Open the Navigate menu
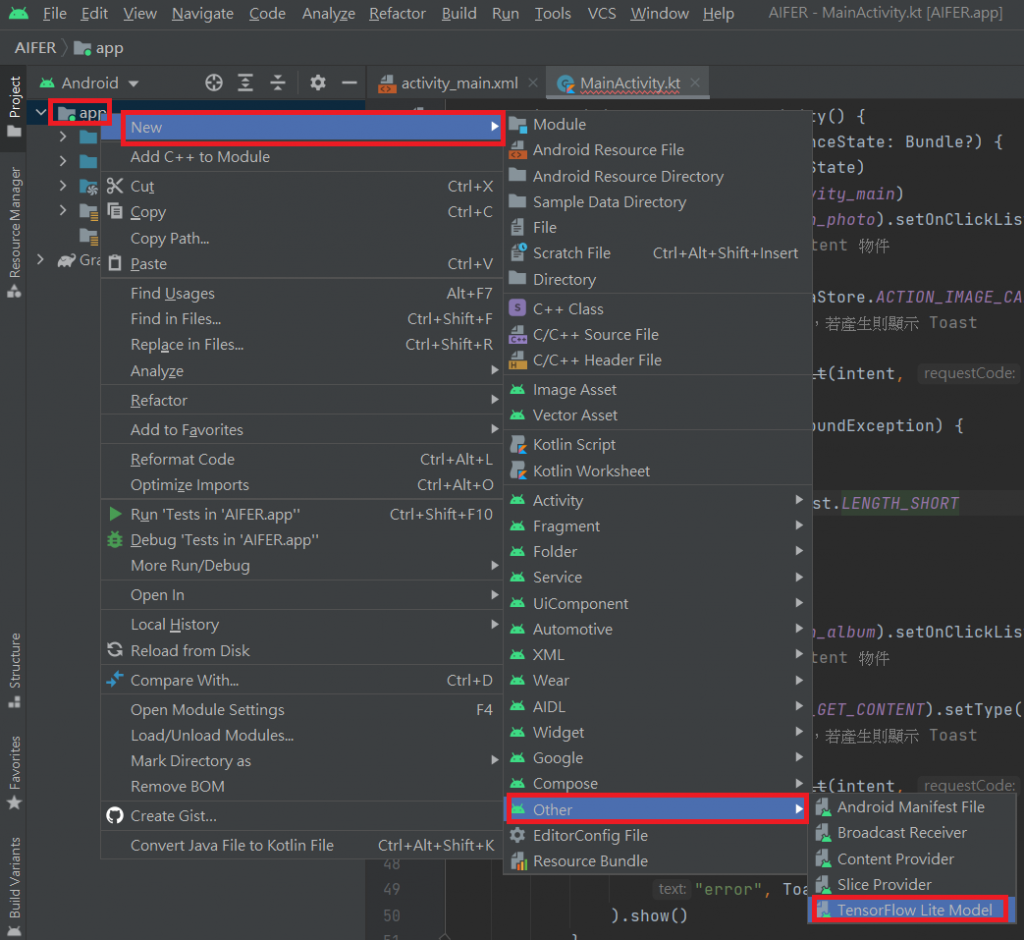 [x=202, y=14]
